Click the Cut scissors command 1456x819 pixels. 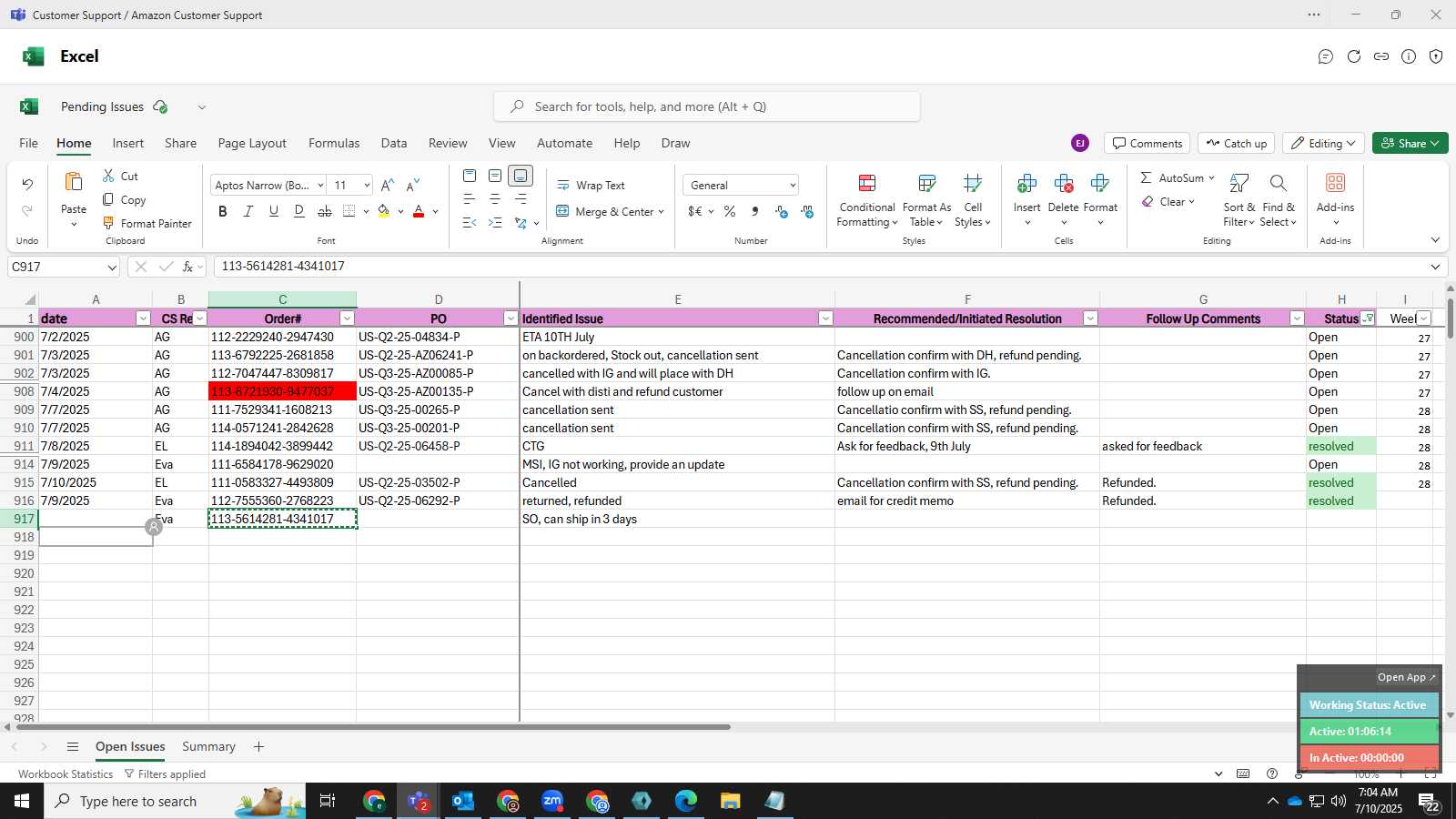point(120,176)
